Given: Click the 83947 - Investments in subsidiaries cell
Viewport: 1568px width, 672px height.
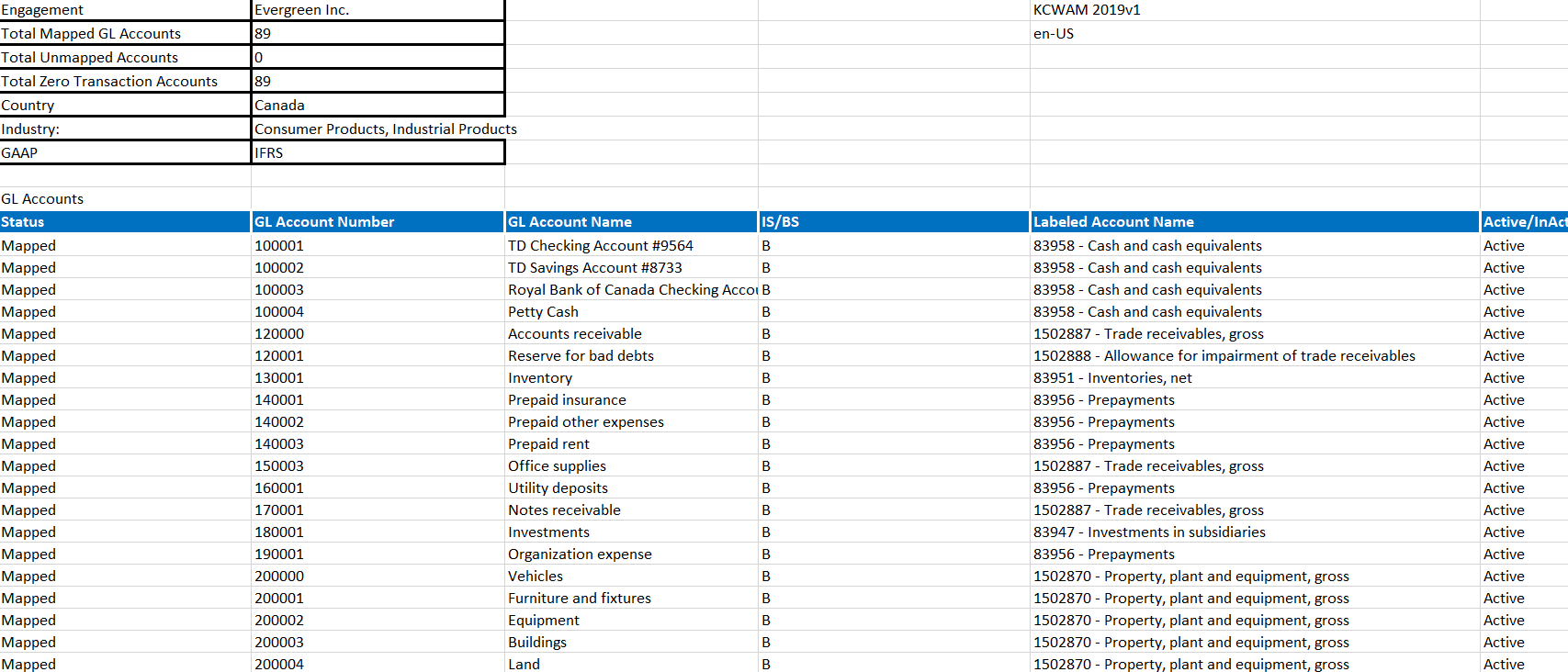Looking at the screenshot, I should click(1254, 532).
